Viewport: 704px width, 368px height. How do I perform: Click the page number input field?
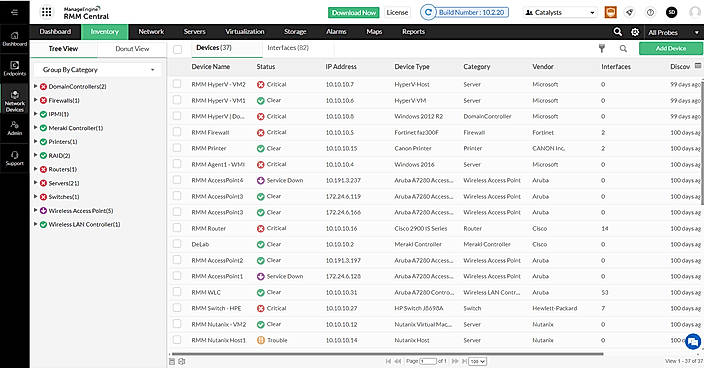tap(428, 361)
